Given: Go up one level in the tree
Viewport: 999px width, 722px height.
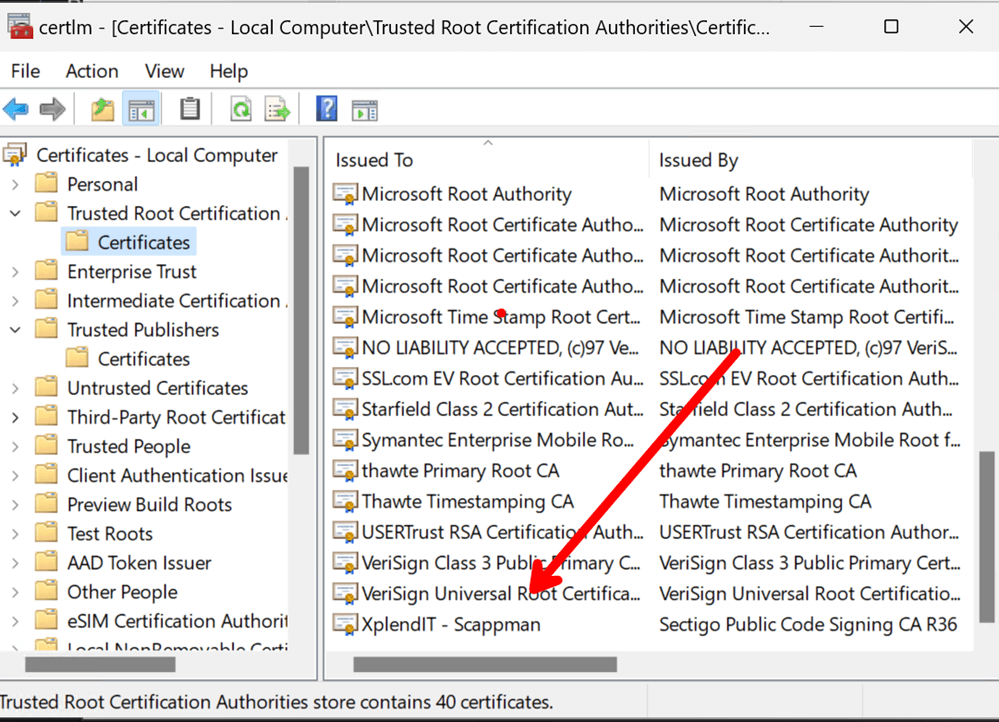Looking at the screenshot, I should point(102,110).
